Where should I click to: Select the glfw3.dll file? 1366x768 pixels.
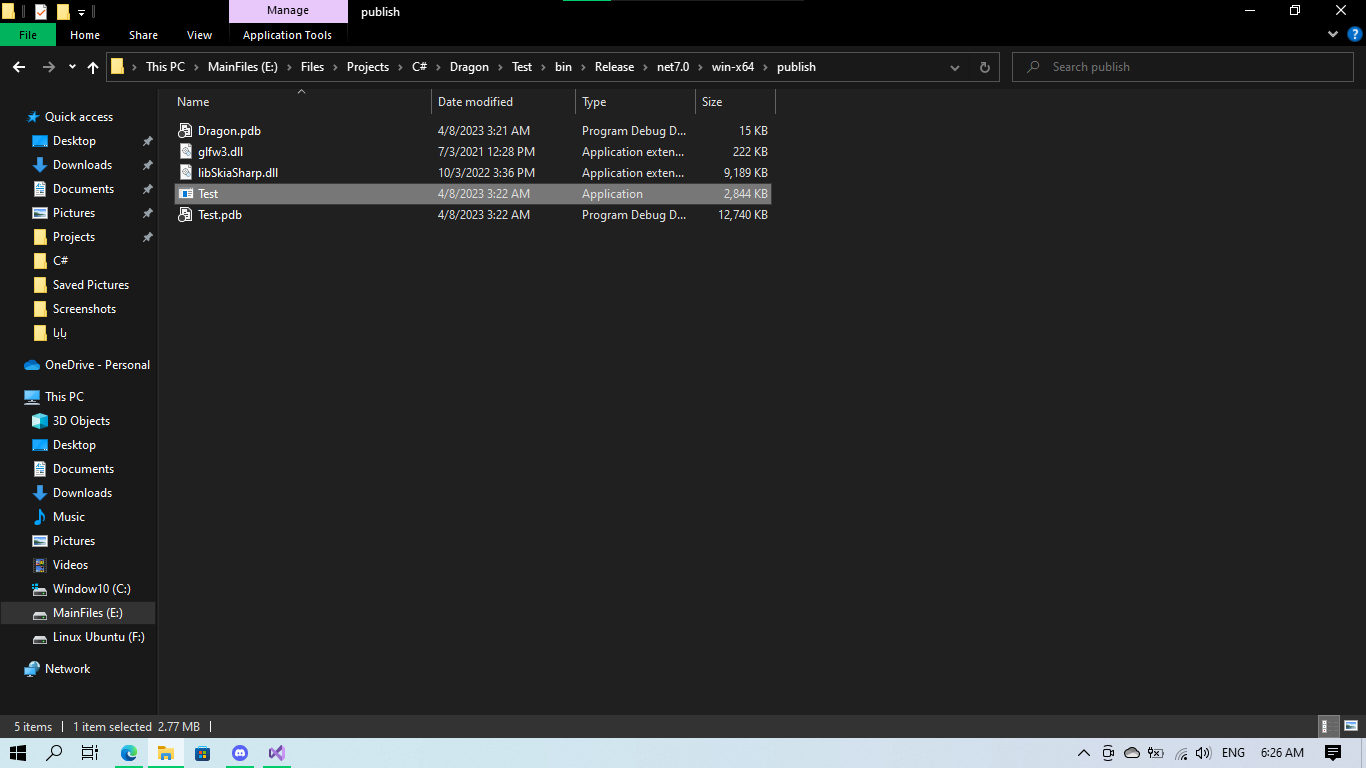click(x=473, y=152)
